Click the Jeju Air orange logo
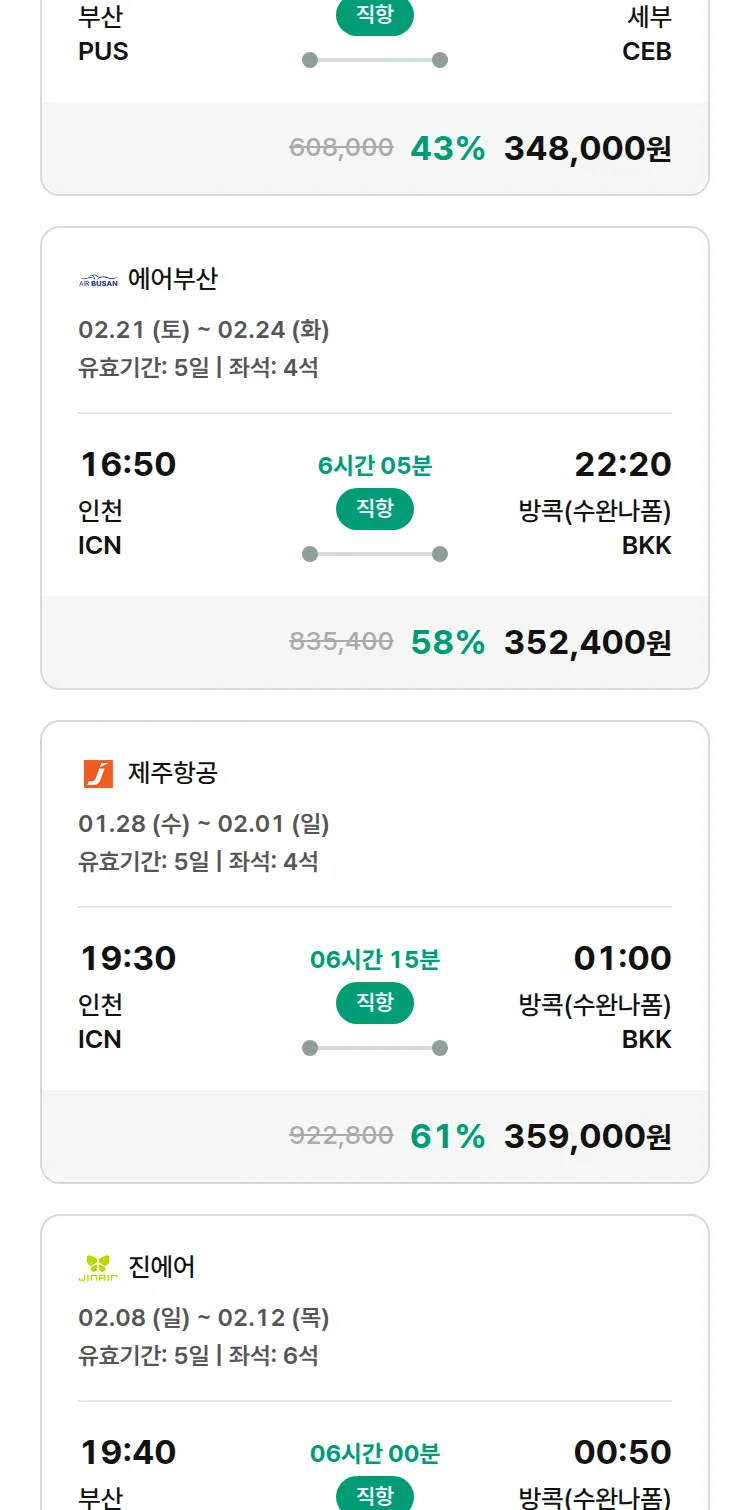The image size is (750, 1510). (x=98, y=774)
